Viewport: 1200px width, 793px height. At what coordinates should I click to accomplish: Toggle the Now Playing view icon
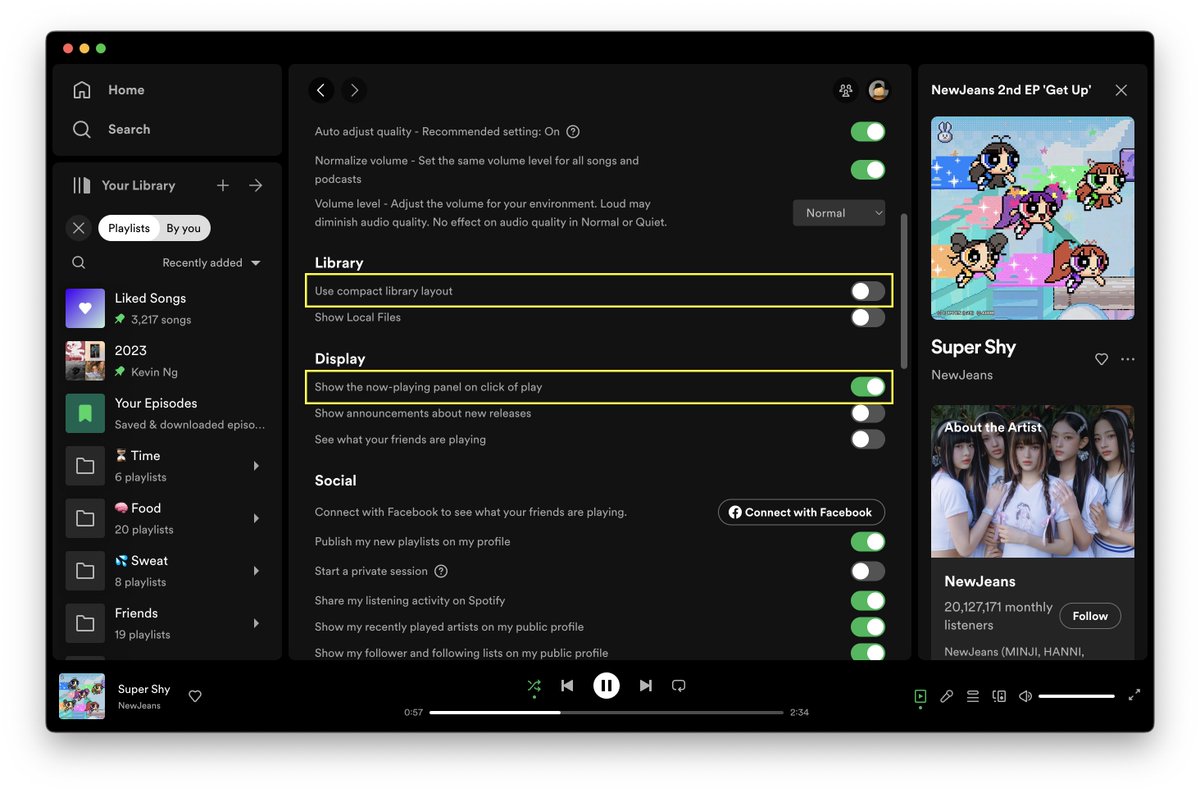920,696
